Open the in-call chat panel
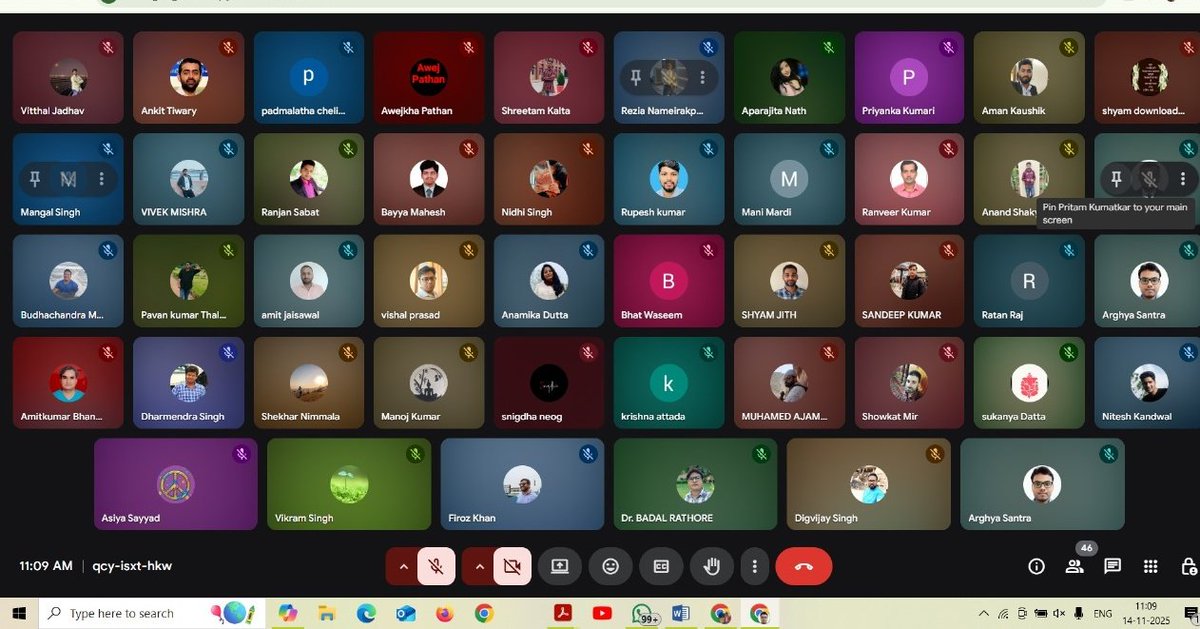This screenshot has height=629, width=1200. coord(1111,566)
